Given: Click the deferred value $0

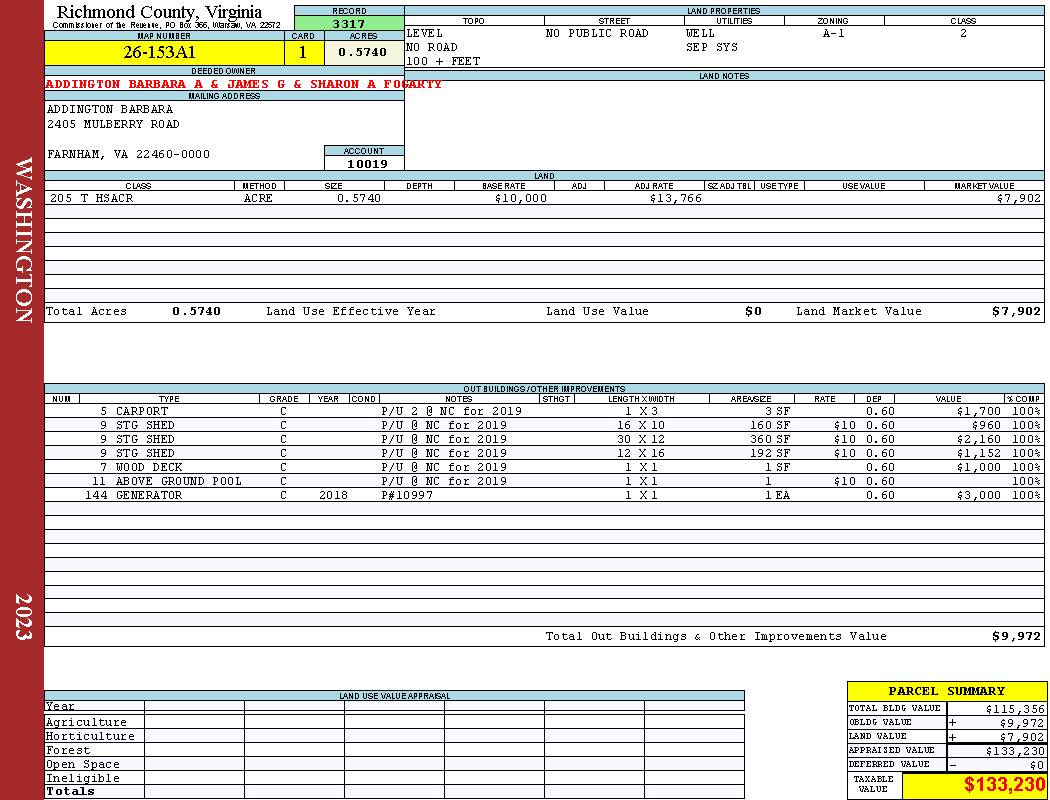Looking at the screenshot, I should click(1037, 765).
